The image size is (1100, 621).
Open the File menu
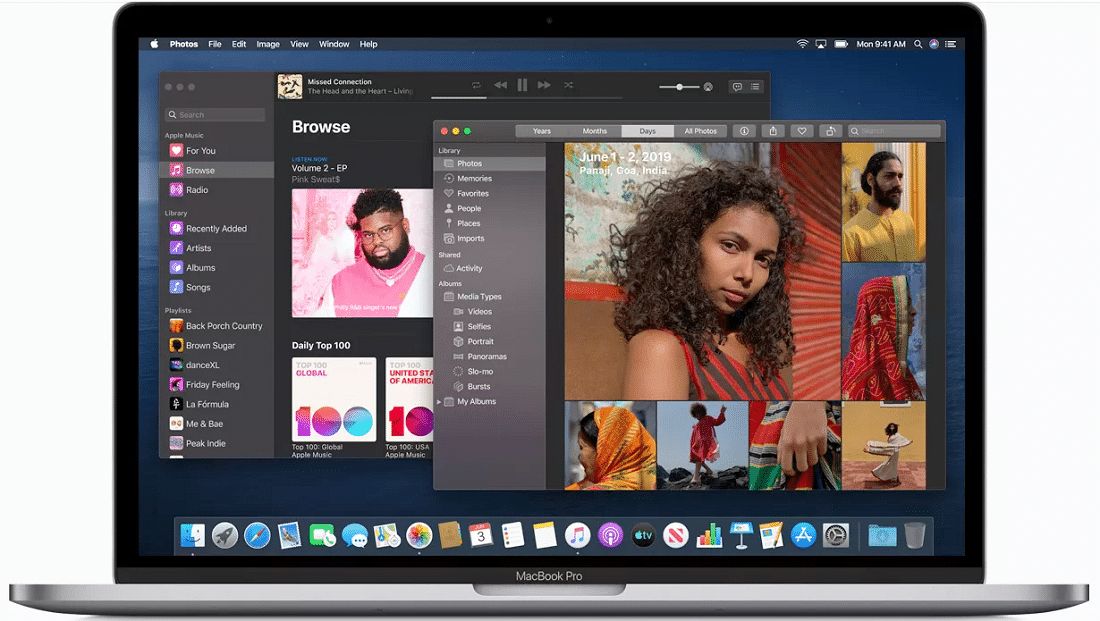[215, 44]
